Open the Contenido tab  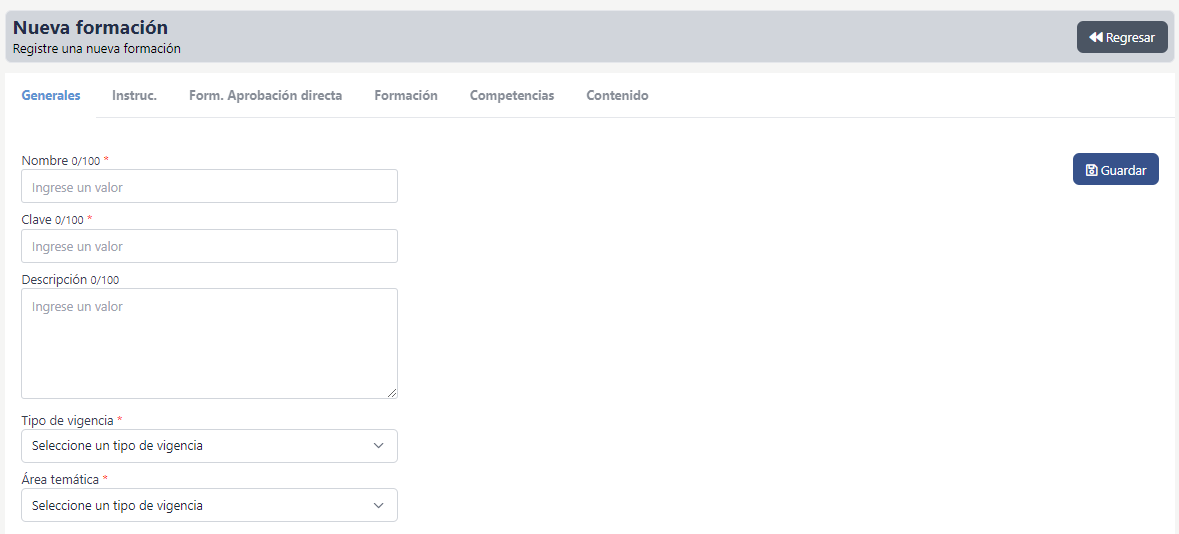[617, 96]
